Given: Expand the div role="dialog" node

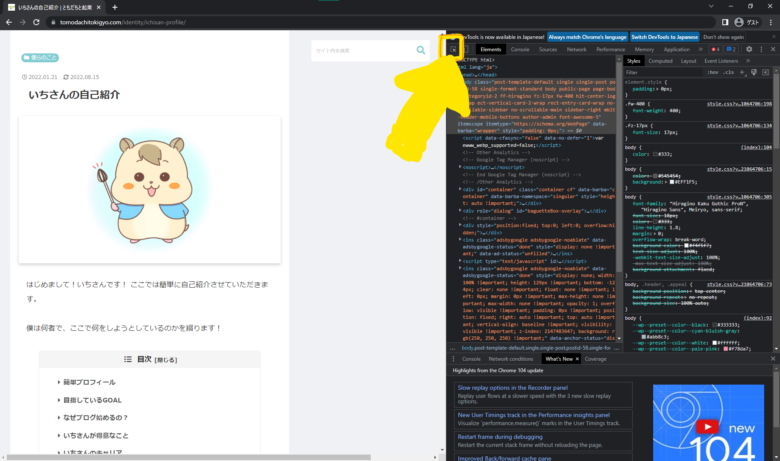Looking at the screenshot, I should pyautogui.click(x=460, y=210).
